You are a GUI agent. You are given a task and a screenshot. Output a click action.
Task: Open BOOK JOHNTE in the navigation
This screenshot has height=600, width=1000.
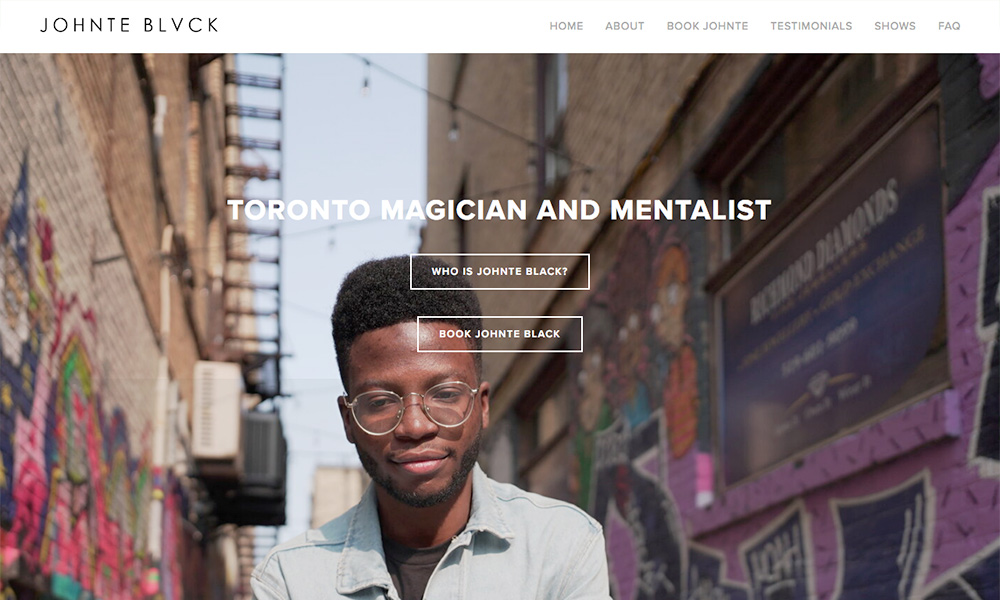pyautogui.click(x=707, y=26)
